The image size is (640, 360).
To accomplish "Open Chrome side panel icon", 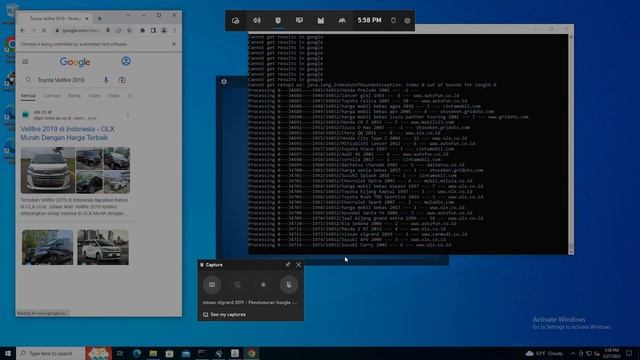I will point(153,30).
